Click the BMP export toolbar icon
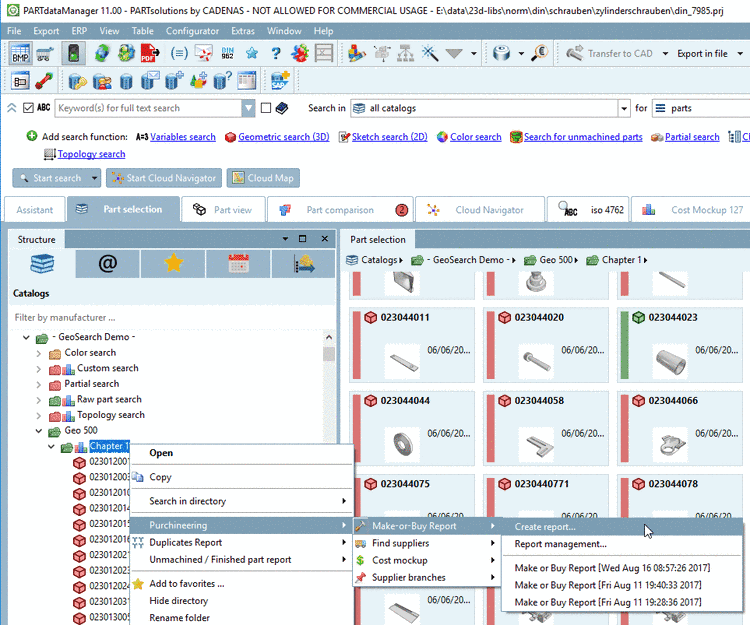The height and width of the screenshot is (625, 750). tap(20, 53)
